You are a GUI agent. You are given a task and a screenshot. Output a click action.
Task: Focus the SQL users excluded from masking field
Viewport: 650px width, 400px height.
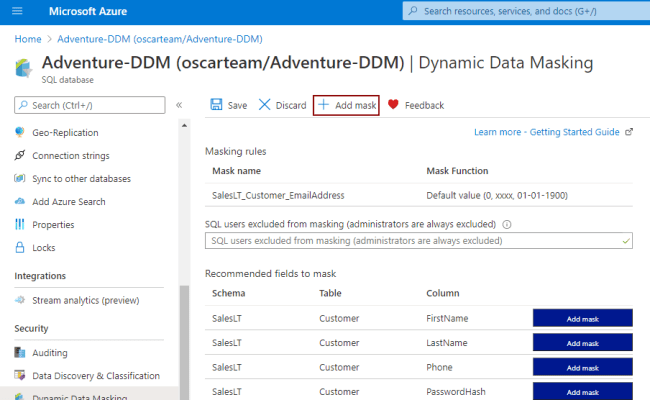pos(419,240)
